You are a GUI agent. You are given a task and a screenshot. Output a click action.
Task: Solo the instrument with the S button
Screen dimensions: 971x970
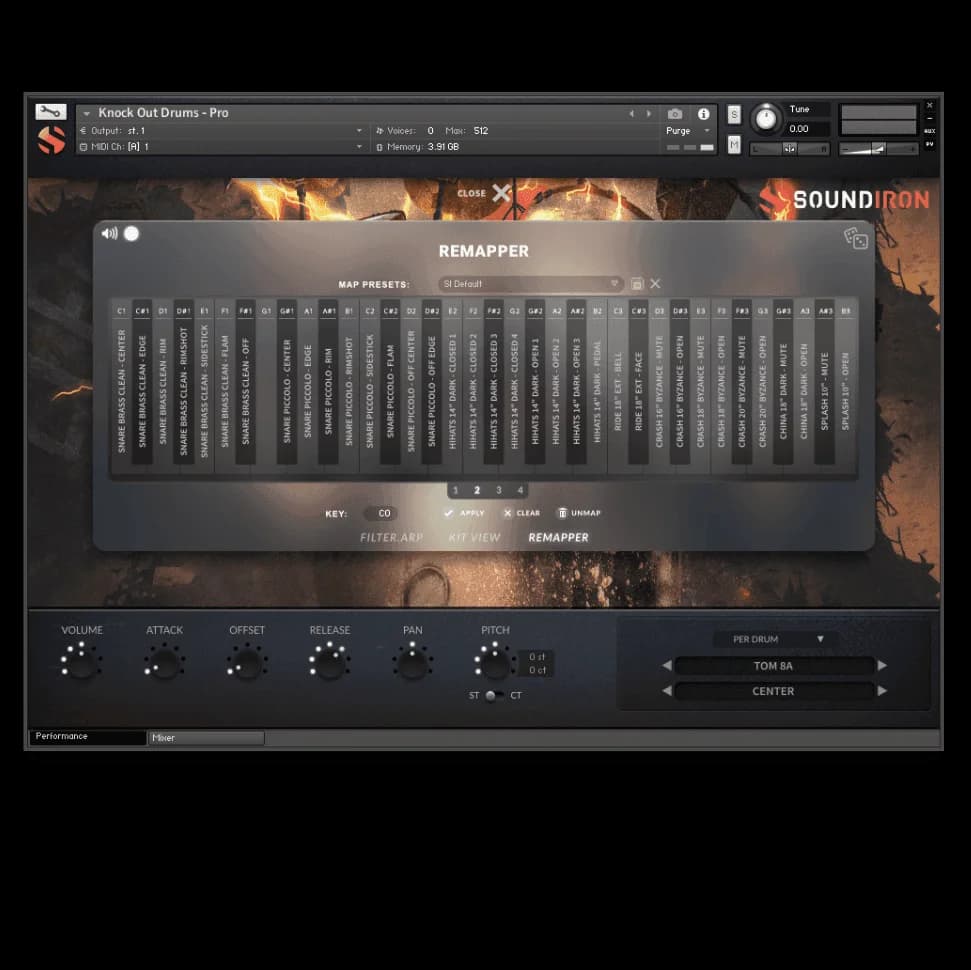tap(735, 114)
